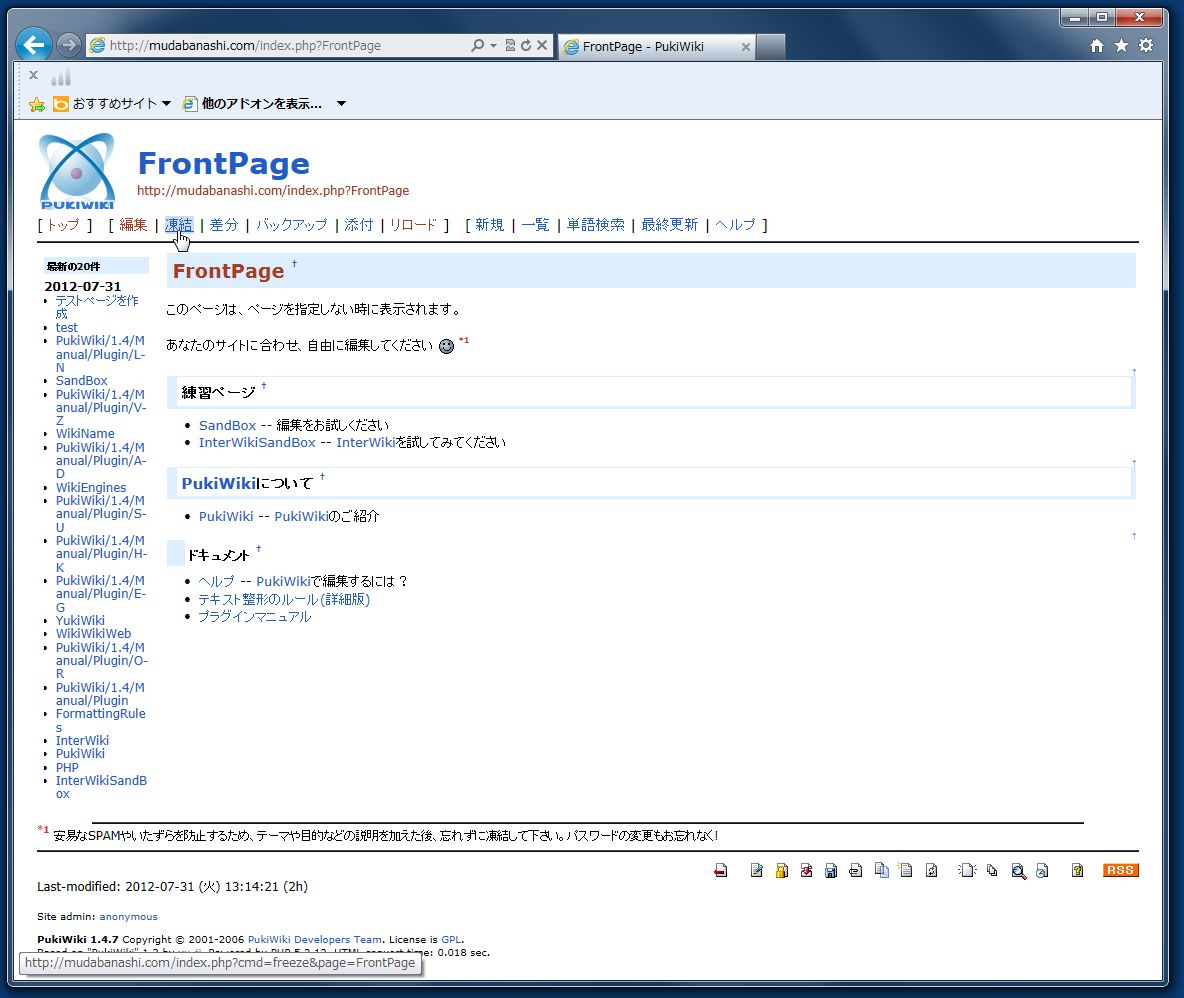The width and height of the screenshot is (1184, 998).
Task: Click the padlock Freeze icon in footer toolbar
Action: coord(782,871)
